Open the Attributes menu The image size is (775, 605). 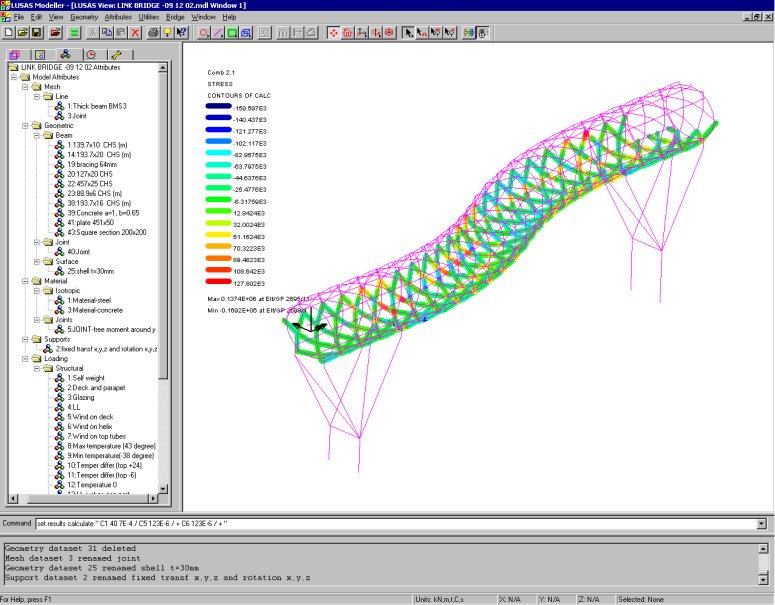pyautogui.click(x=117, y=17)
